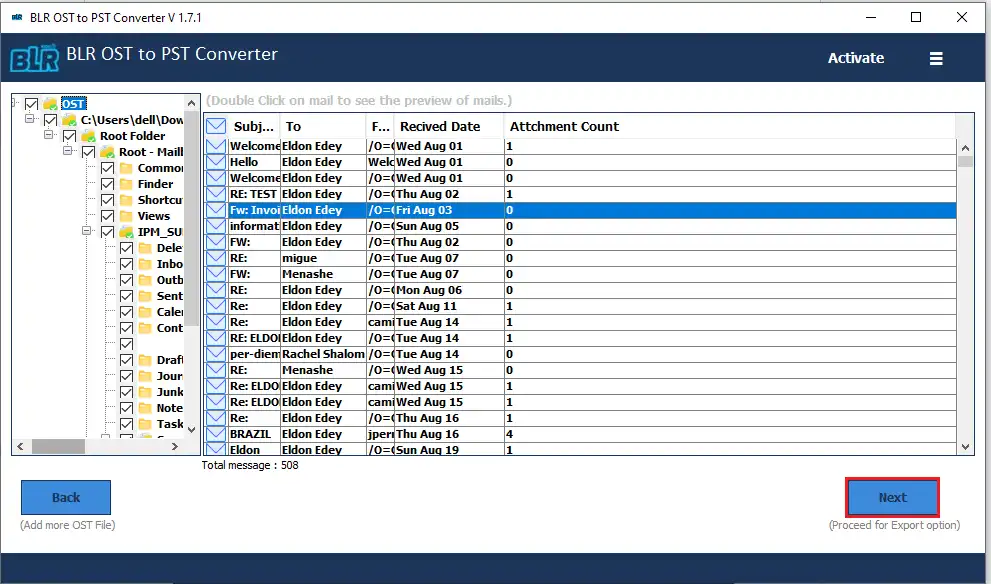Open the hamburger menu icon top right
Screen dimensions: 991x584
click(x=936, y=58)
